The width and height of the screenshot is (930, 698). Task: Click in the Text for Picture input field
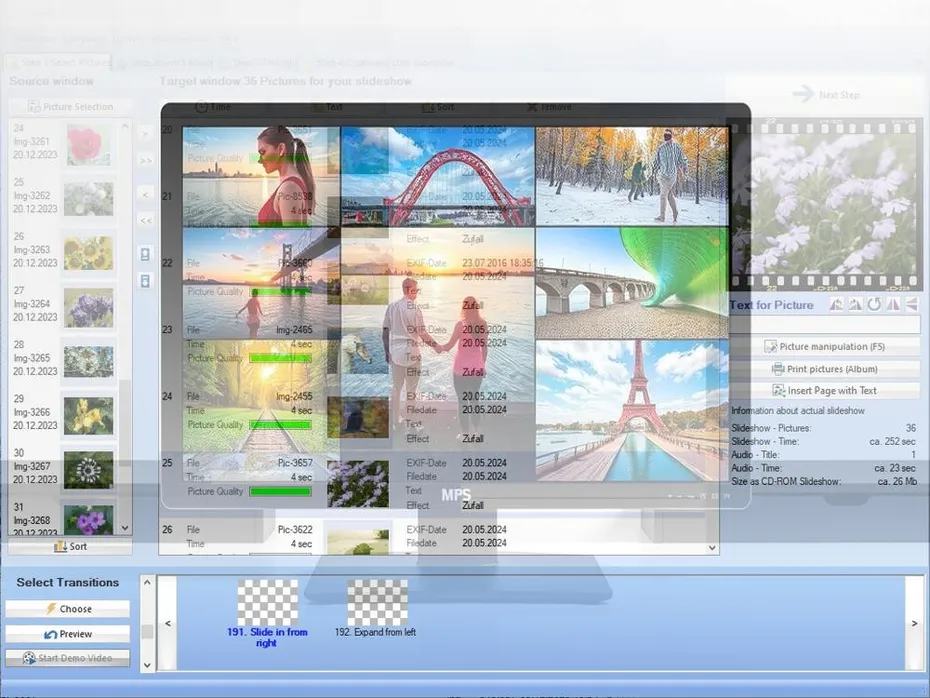(x=824, y=325)
